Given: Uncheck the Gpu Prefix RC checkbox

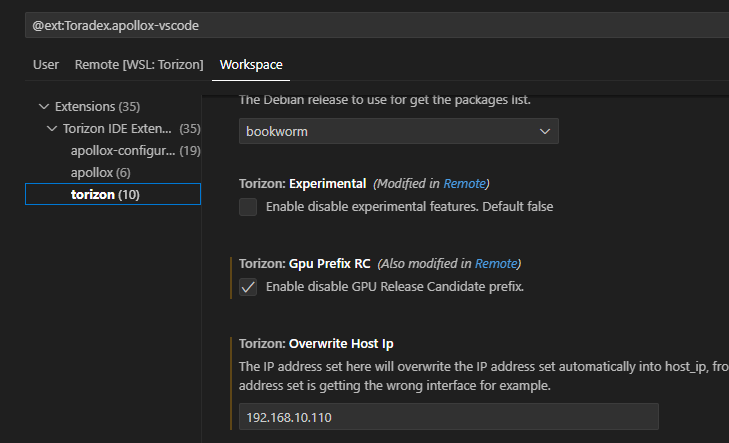Looking at the screenshot, I should coord(248,287).
